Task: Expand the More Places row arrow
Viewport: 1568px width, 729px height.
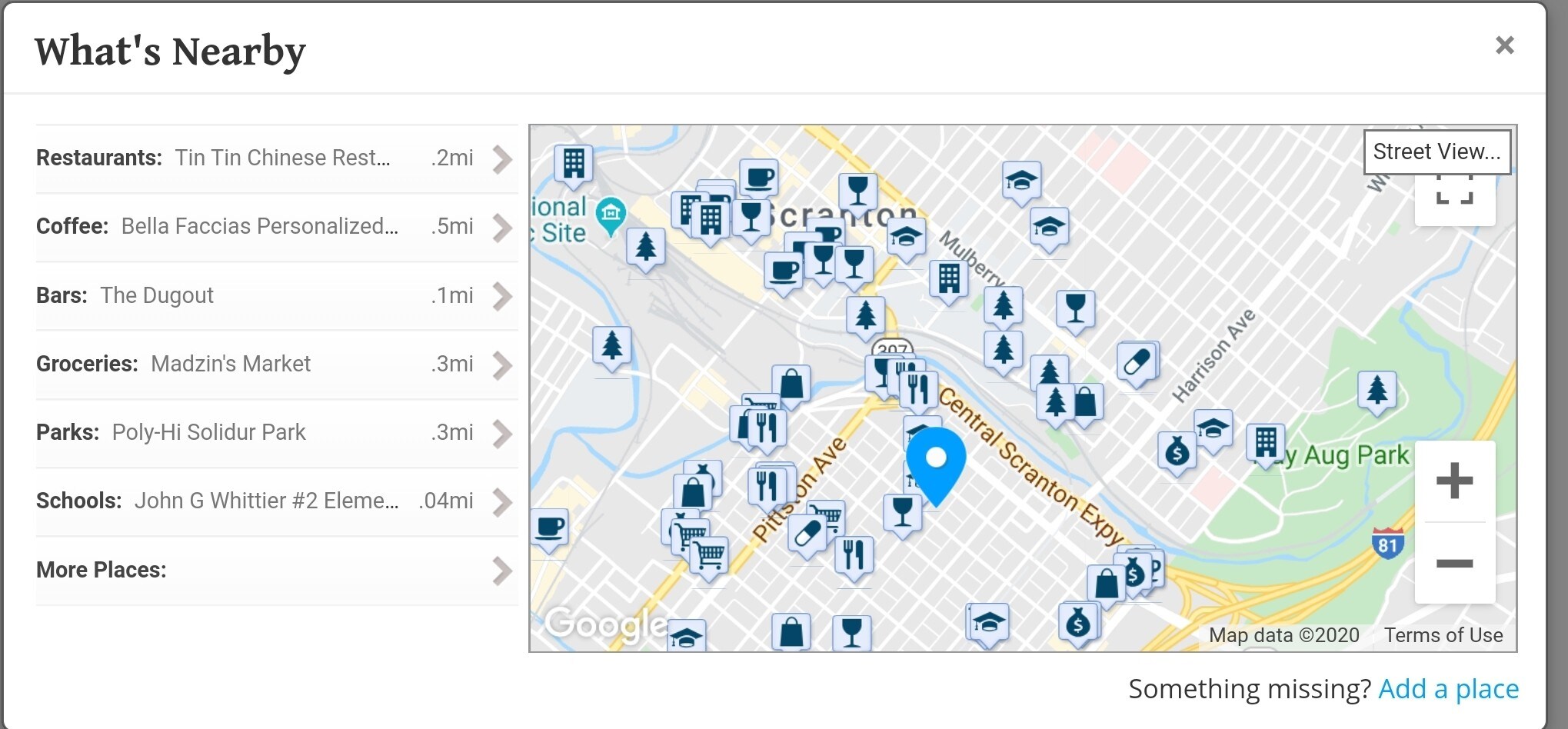Action: [502, 571]
